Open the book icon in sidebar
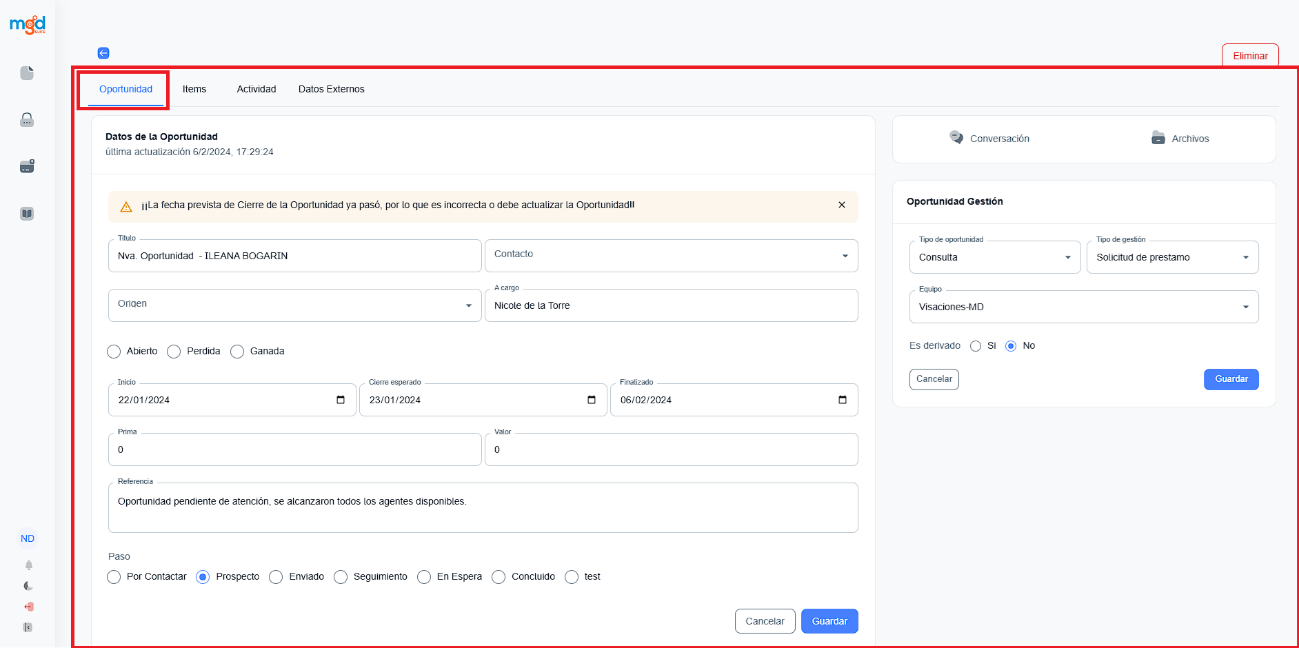 click(27, 213)
